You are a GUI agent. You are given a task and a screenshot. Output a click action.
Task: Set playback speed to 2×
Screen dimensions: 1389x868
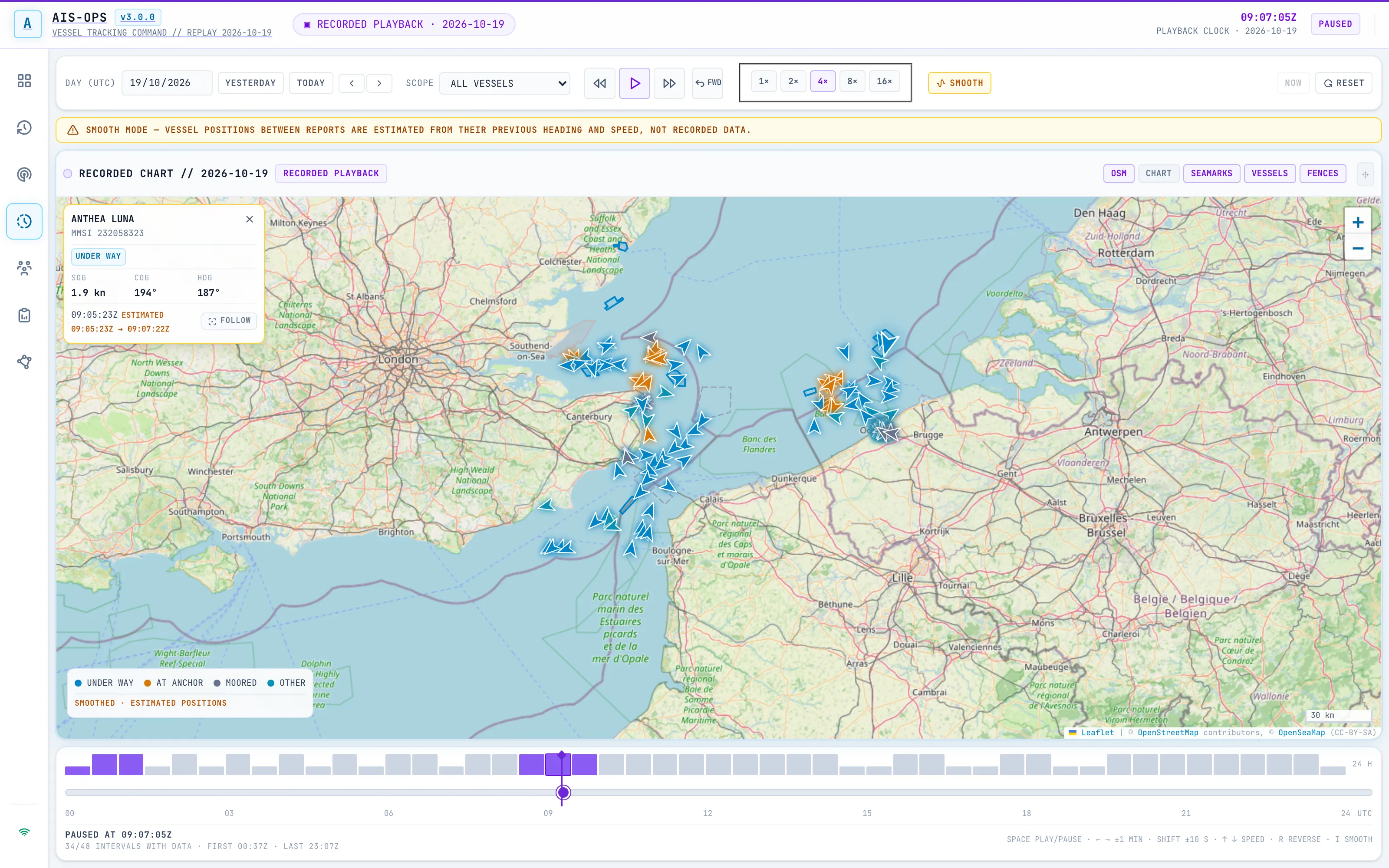coord(793,82)
